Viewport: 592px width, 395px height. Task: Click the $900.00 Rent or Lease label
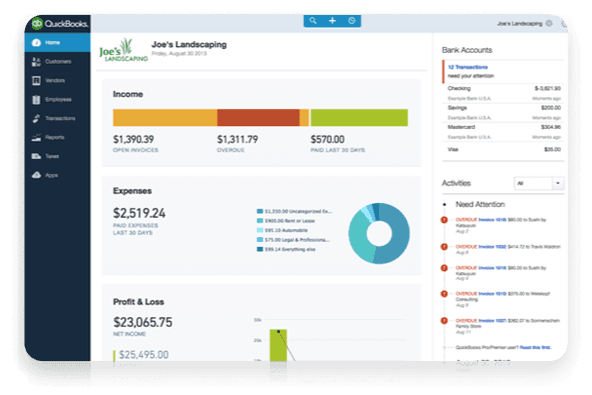[290, 221]
